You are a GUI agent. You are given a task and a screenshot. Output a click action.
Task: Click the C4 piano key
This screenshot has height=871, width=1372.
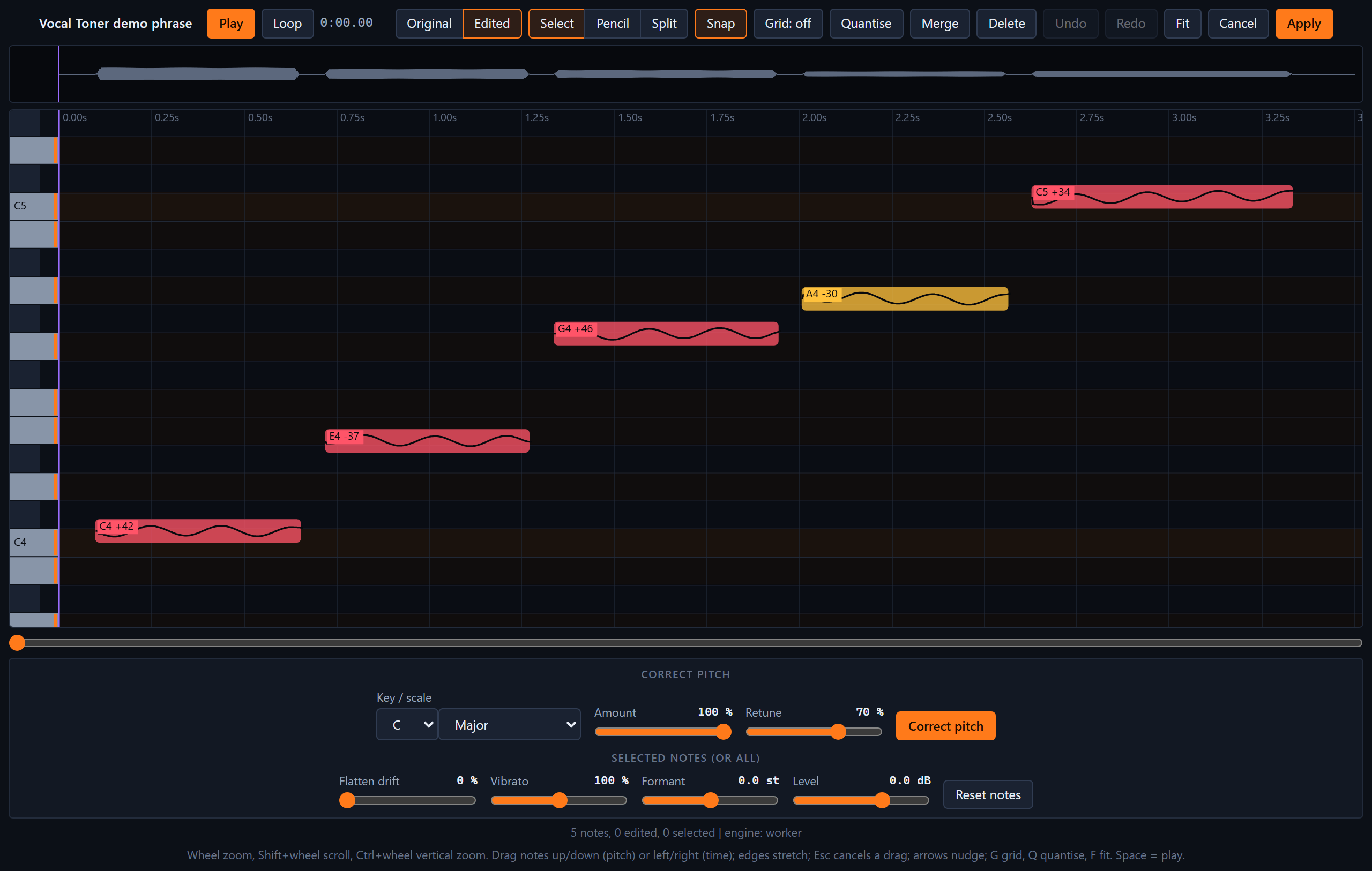click(33, 542)
